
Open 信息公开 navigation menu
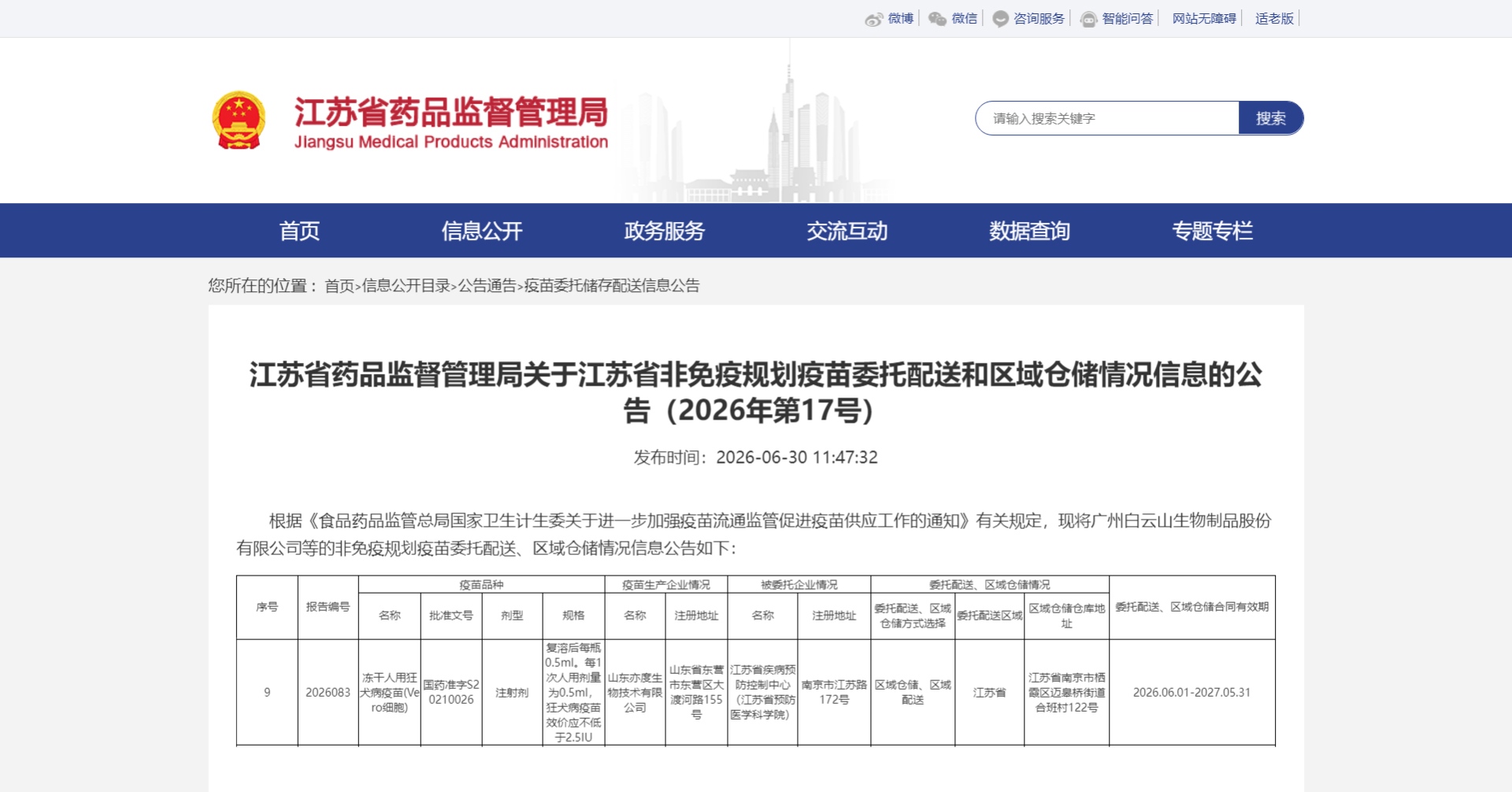click(x=482, y=231)
